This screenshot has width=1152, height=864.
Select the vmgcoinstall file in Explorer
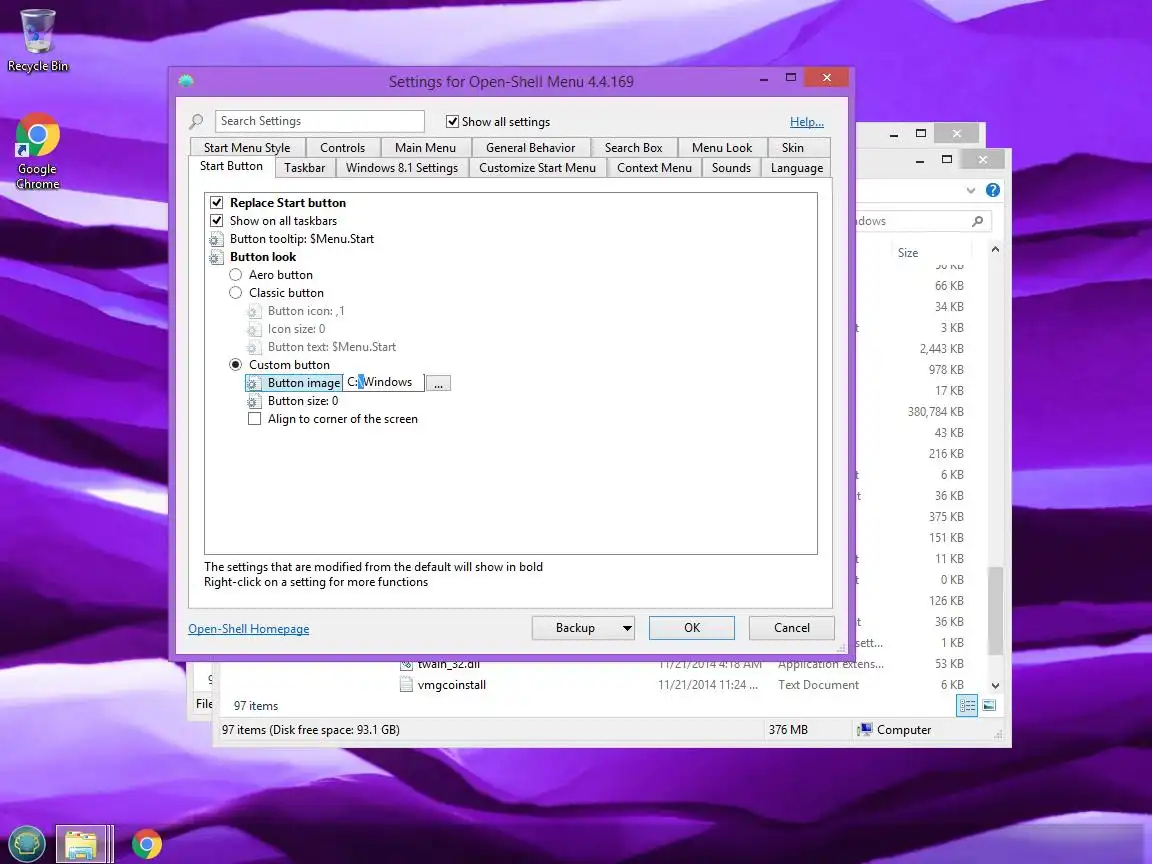[x=452, y=685]
